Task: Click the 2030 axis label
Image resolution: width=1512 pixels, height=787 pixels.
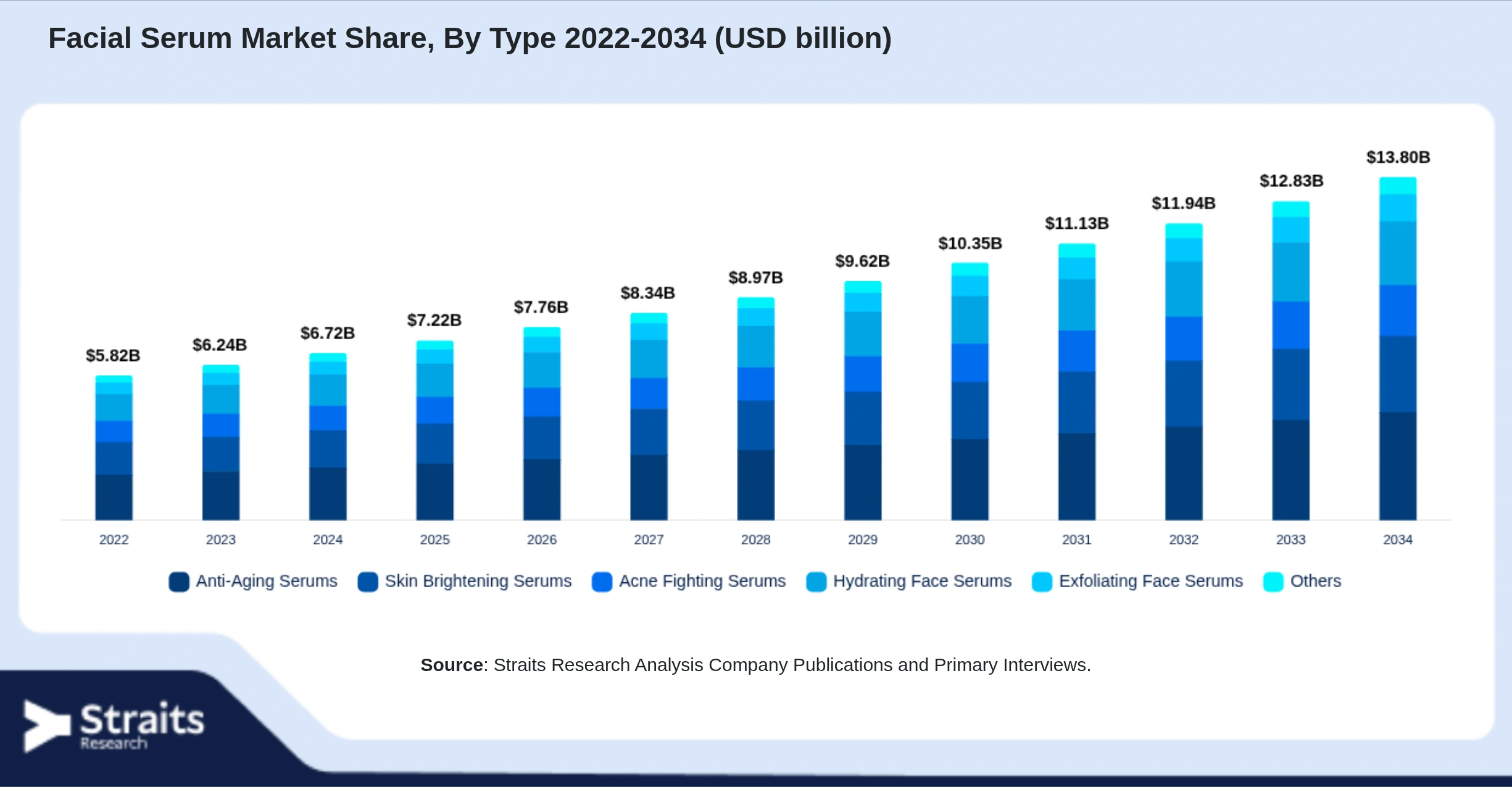Action: [970, 540]
